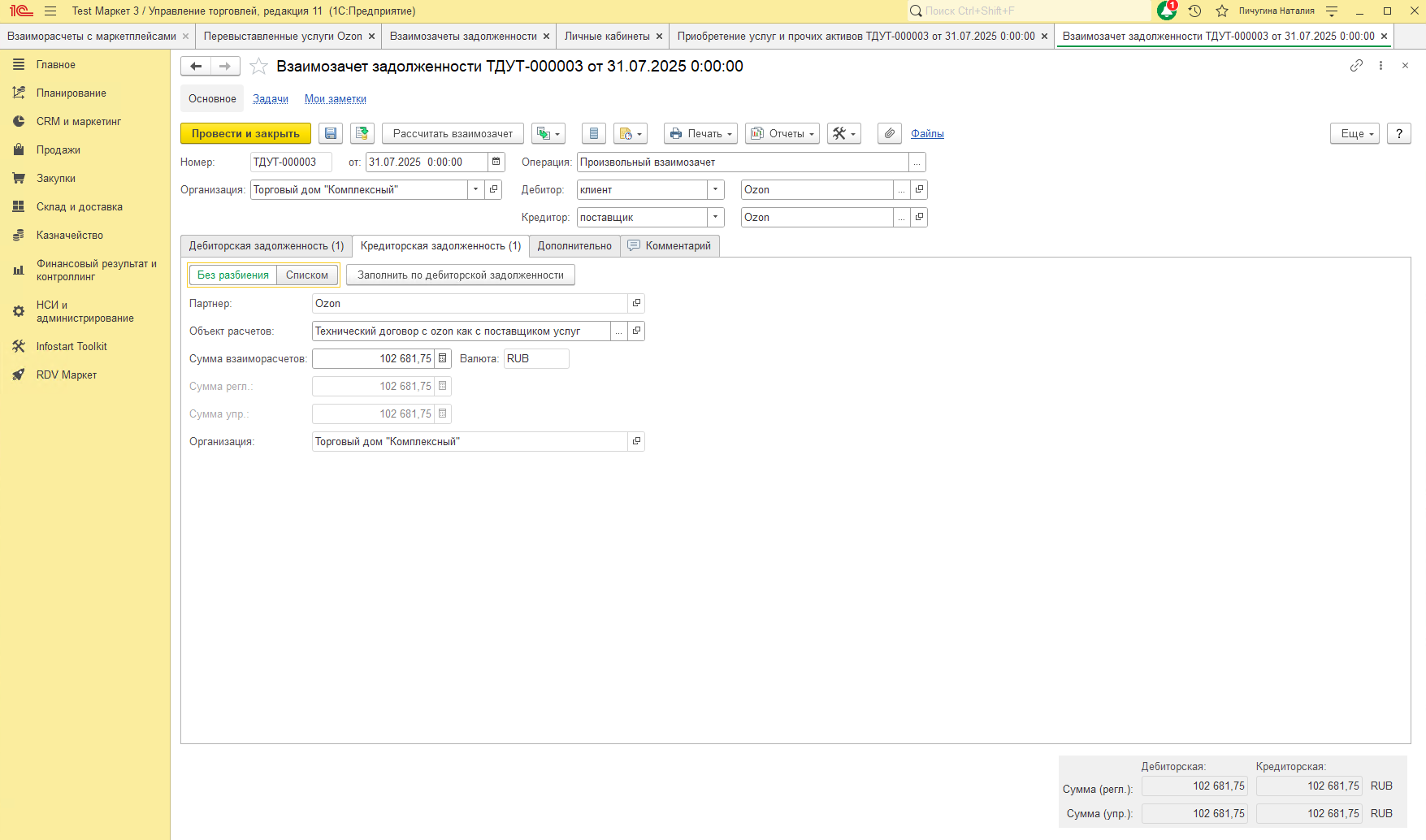Switch to Дебиторская задолженность tab
The height and width of the screenshot is (840, 1426).
[x=267, y=246]
